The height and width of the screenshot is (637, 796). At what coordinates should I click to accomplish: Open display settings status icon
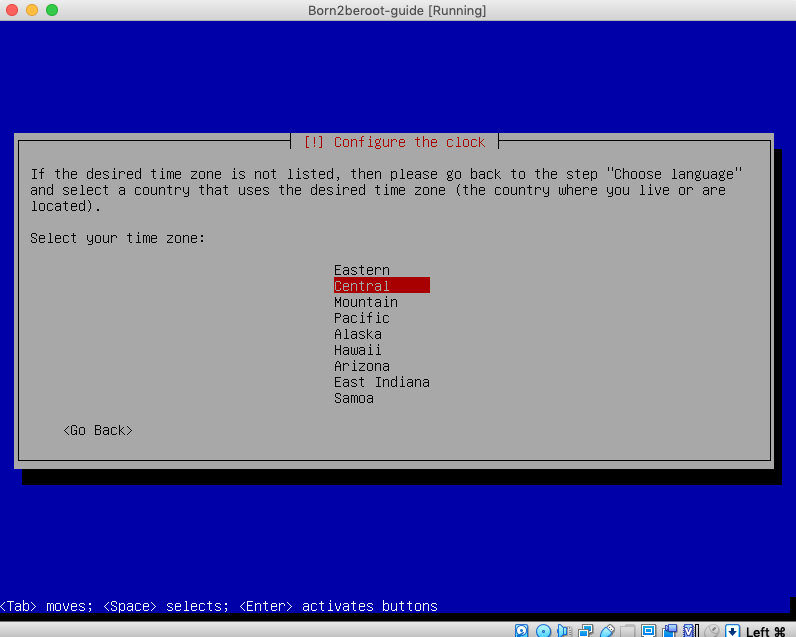(648, 631)
